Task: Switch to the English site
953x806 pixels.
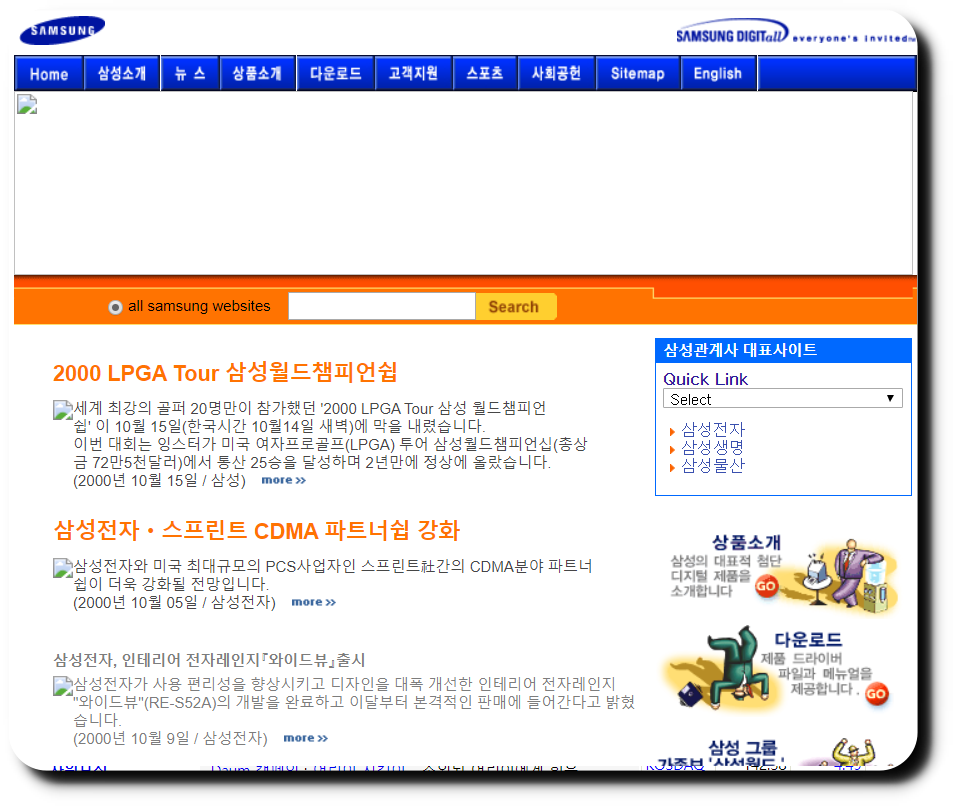Action: pyautogui.click(x=718, y=74)
